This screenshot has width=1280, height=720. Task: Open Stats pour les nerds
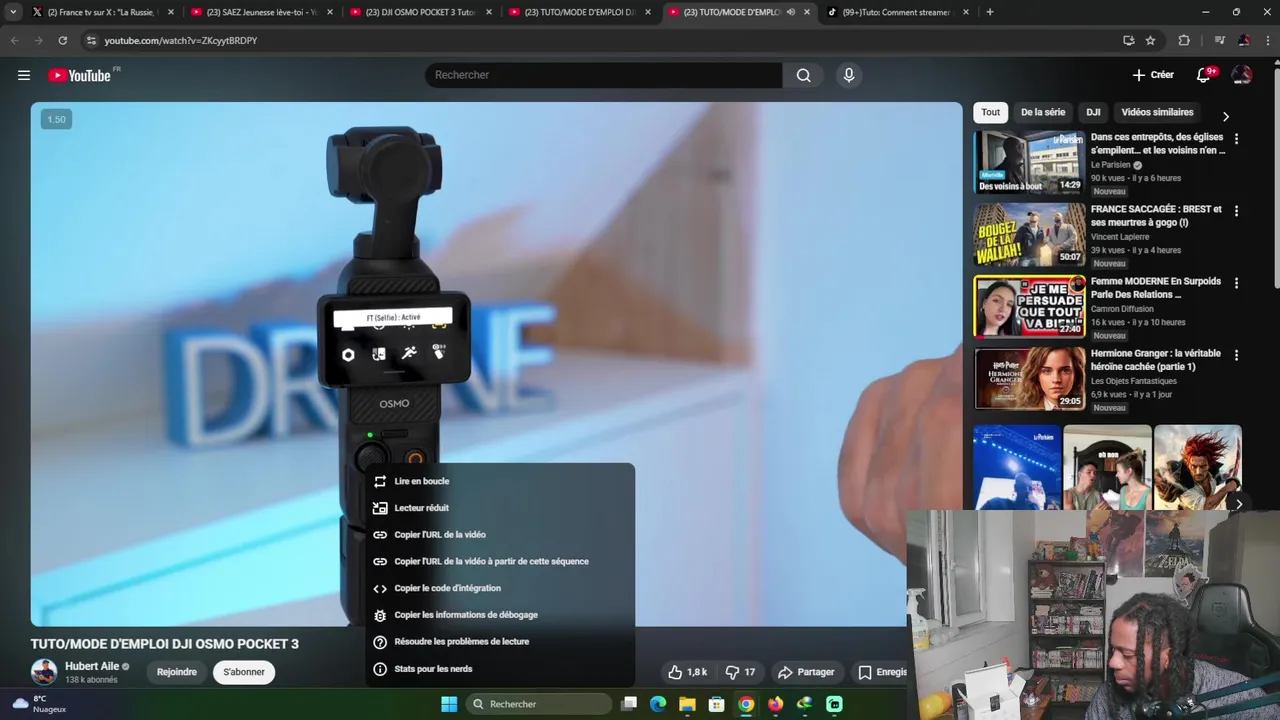(x=499, y=669)
